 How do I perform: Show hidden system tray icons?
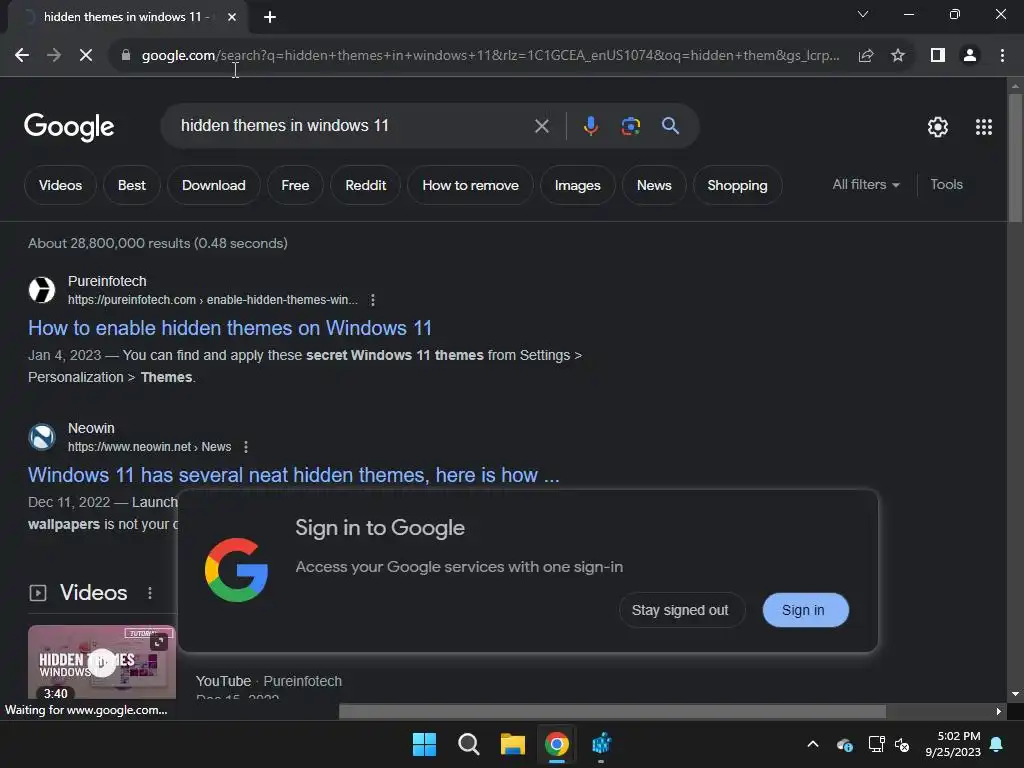point(813,744)
